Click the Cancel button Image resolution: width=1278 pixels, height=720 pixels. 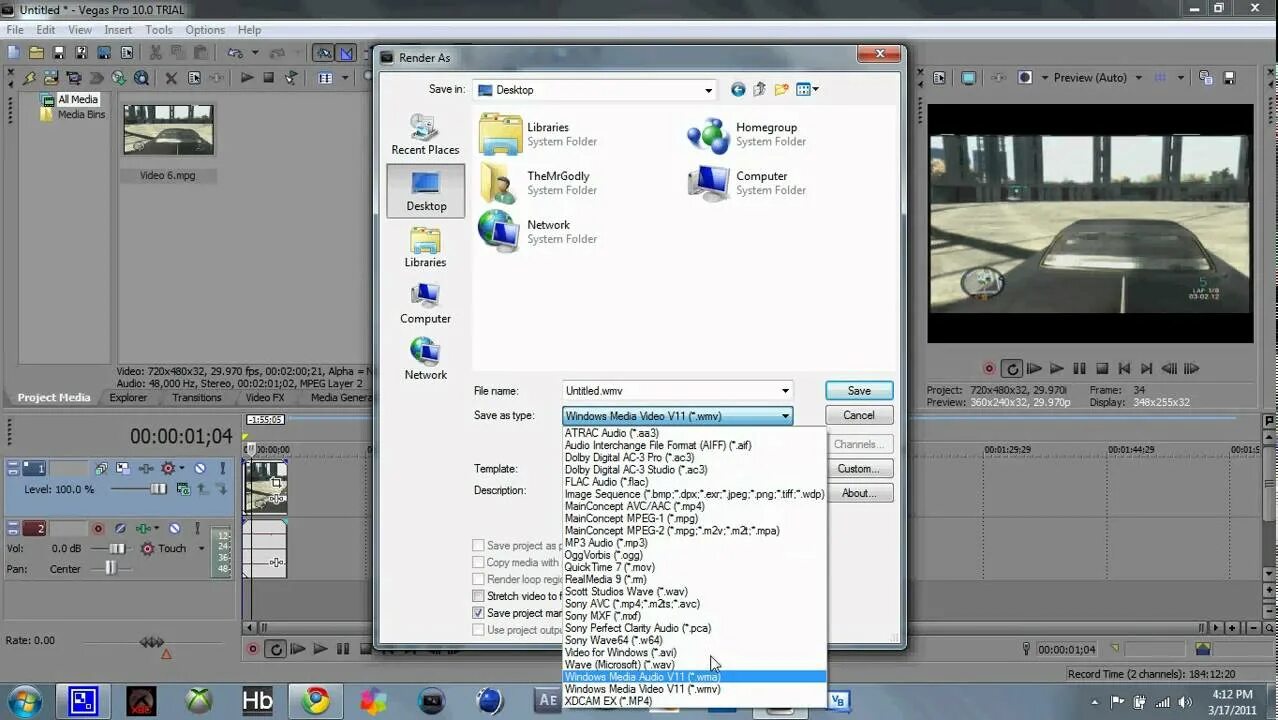[859, 415]
